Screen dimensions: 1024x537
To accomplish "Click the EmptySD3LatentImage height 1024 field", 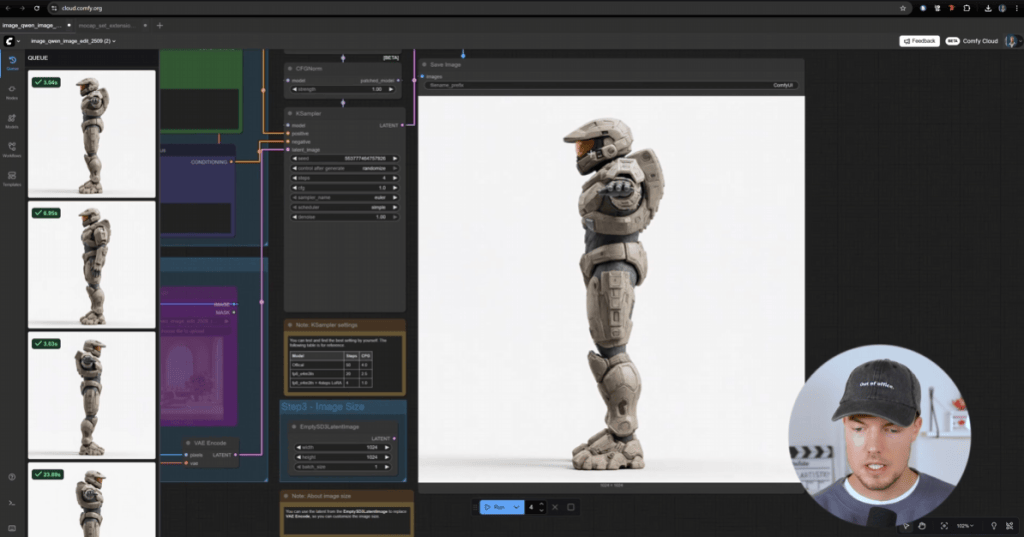I will (343, 457).
